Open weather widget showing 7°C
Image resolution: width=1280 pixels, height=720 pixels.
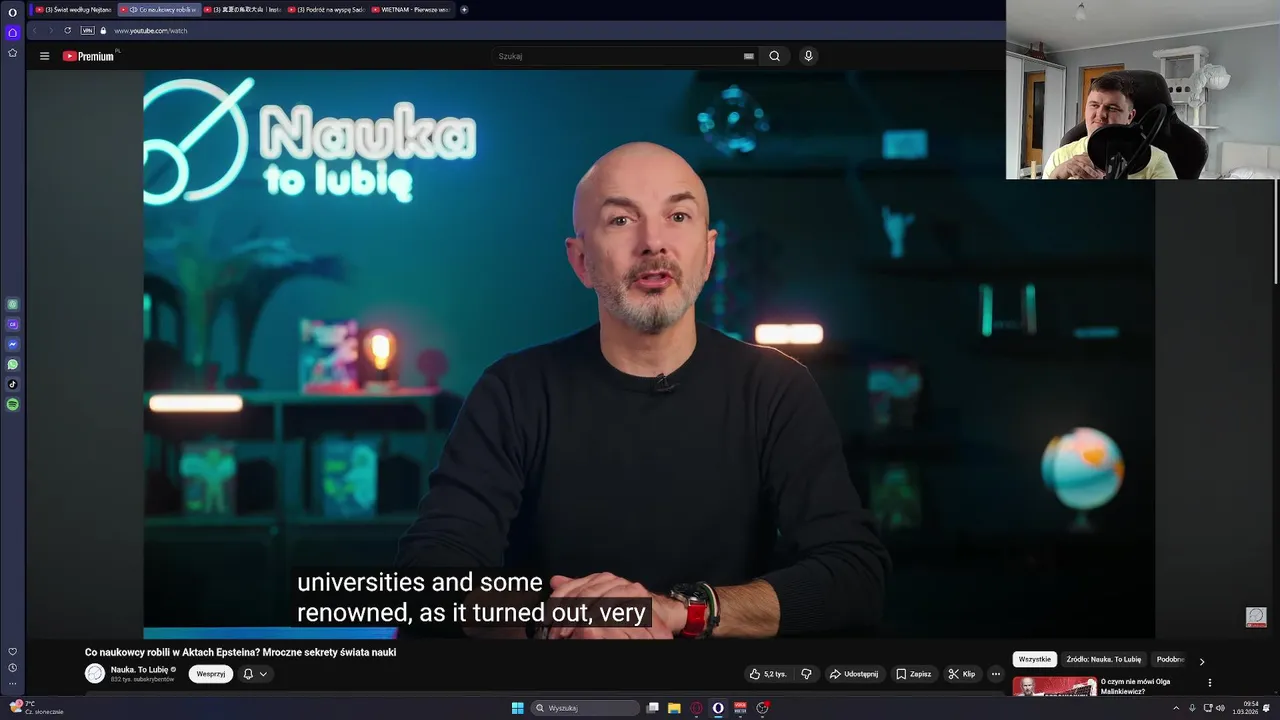(x=35, y=707)
